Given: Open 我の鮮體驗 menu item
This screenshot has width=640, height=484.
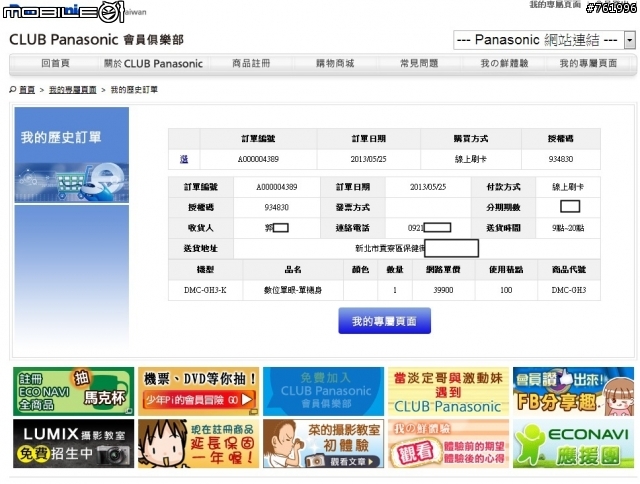Looking at the screenshot, I should coord(504,63).
